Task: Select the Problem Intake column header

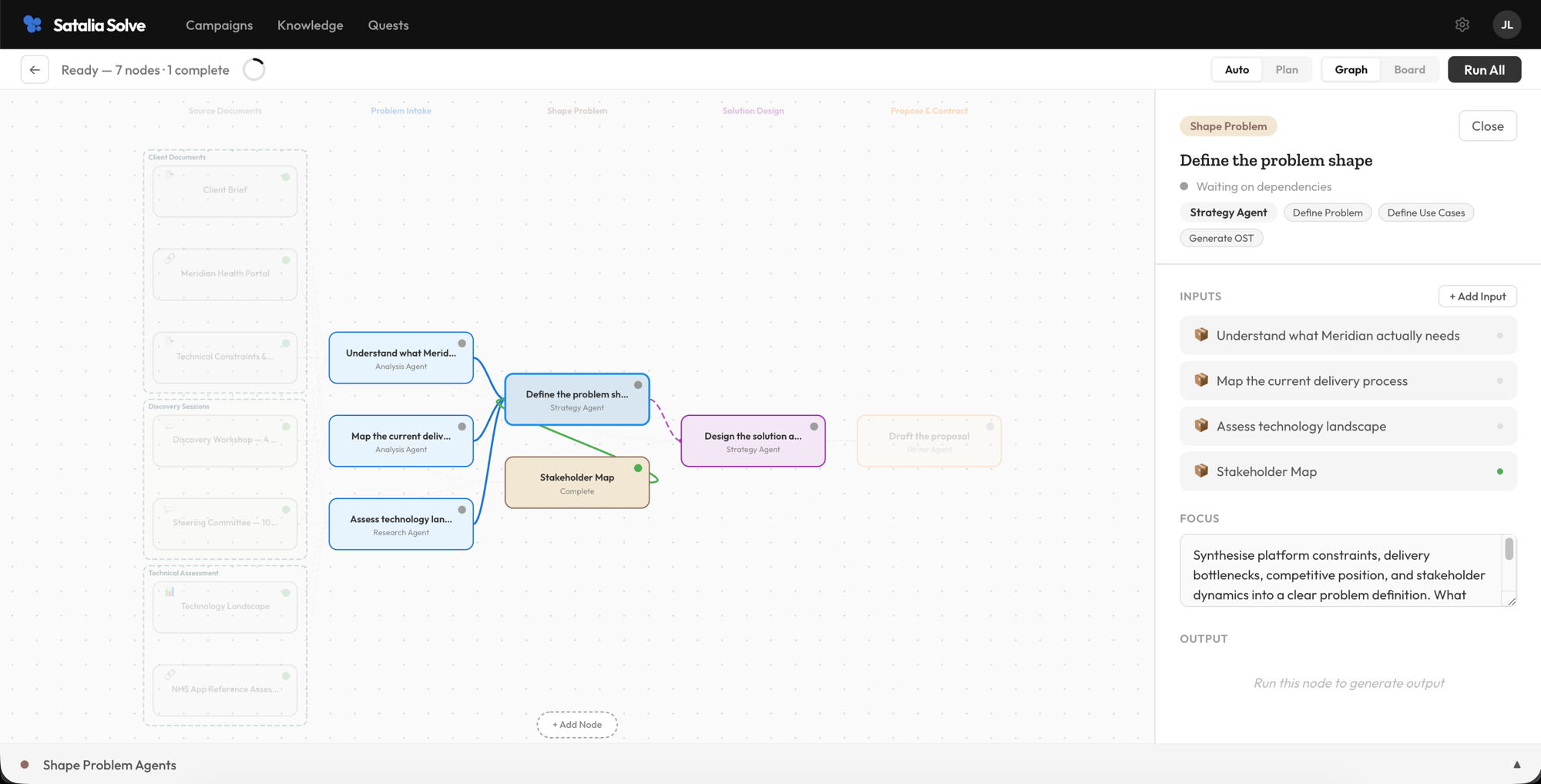Action: (401, 111)
